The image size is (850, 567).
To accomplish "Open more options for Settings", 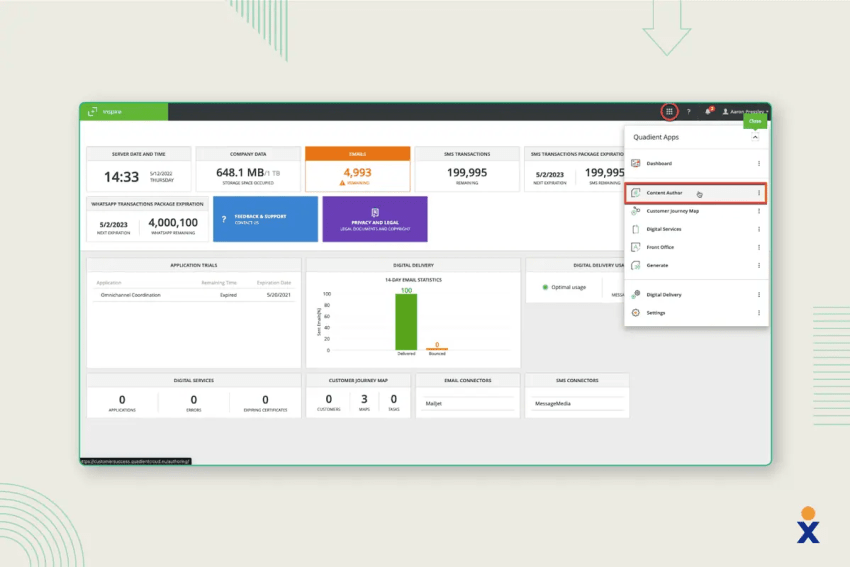I will tap(759, 313).
